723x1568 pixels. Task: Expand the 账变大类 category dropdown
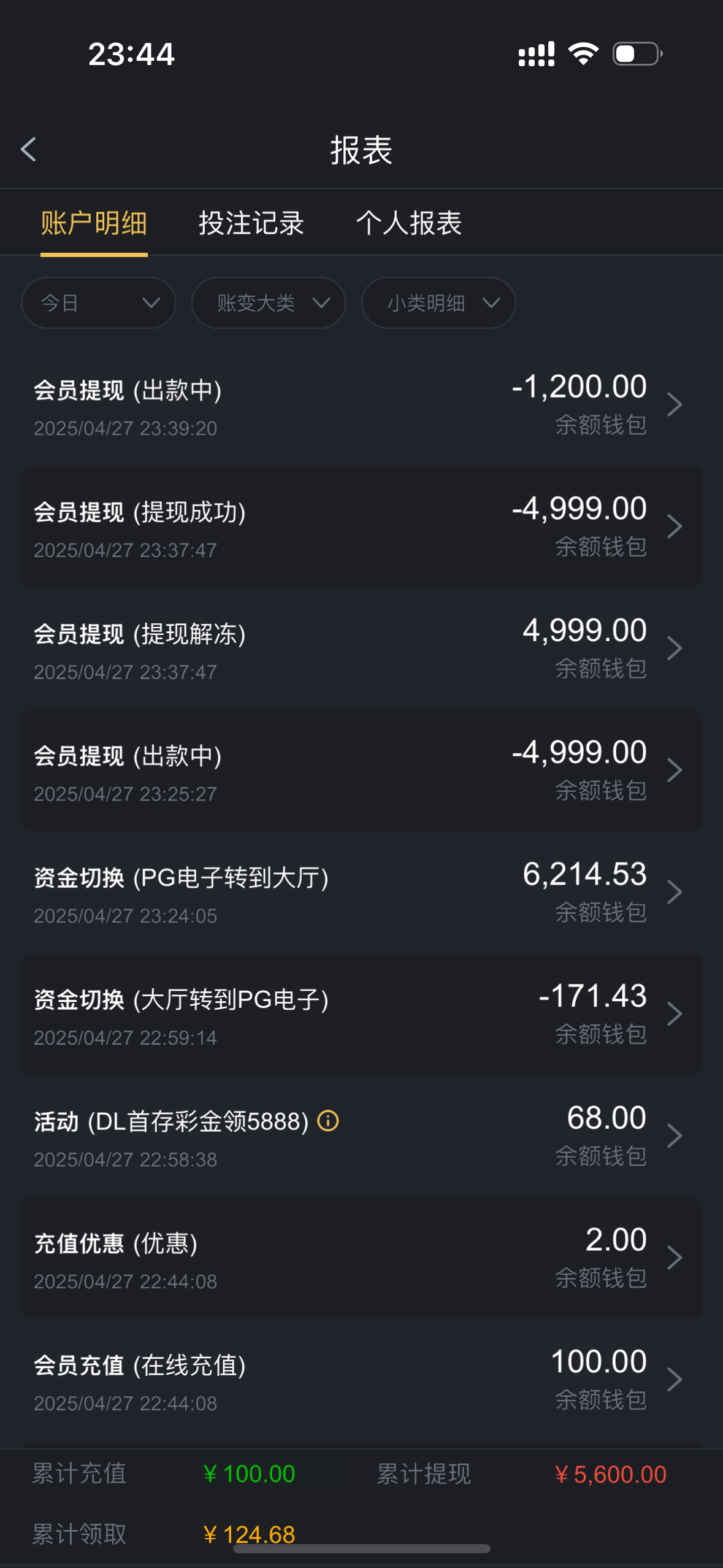click(x=269, y=303)
